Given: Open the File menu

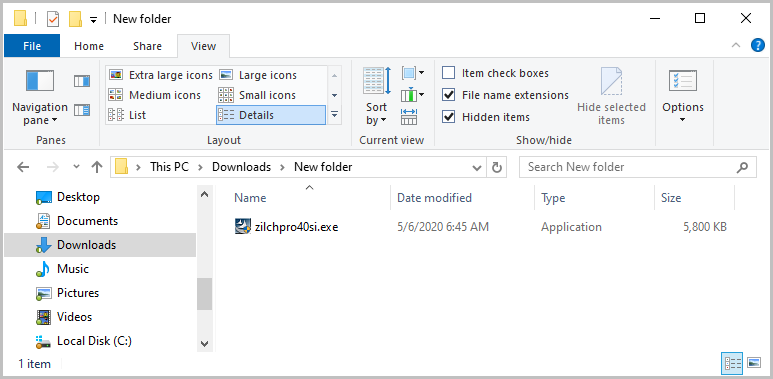Looking at the screenshot, I should (32, 46).
